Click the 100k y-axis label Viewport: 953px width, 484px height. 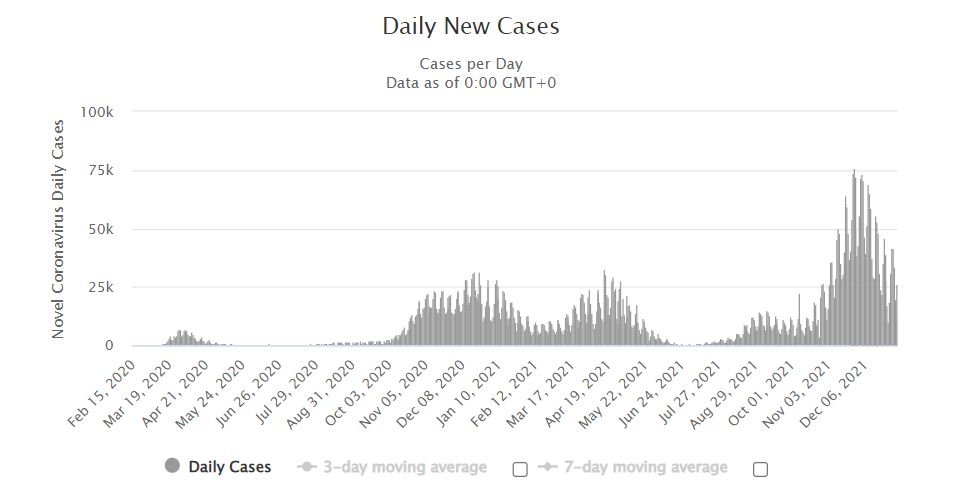(97, 112)
